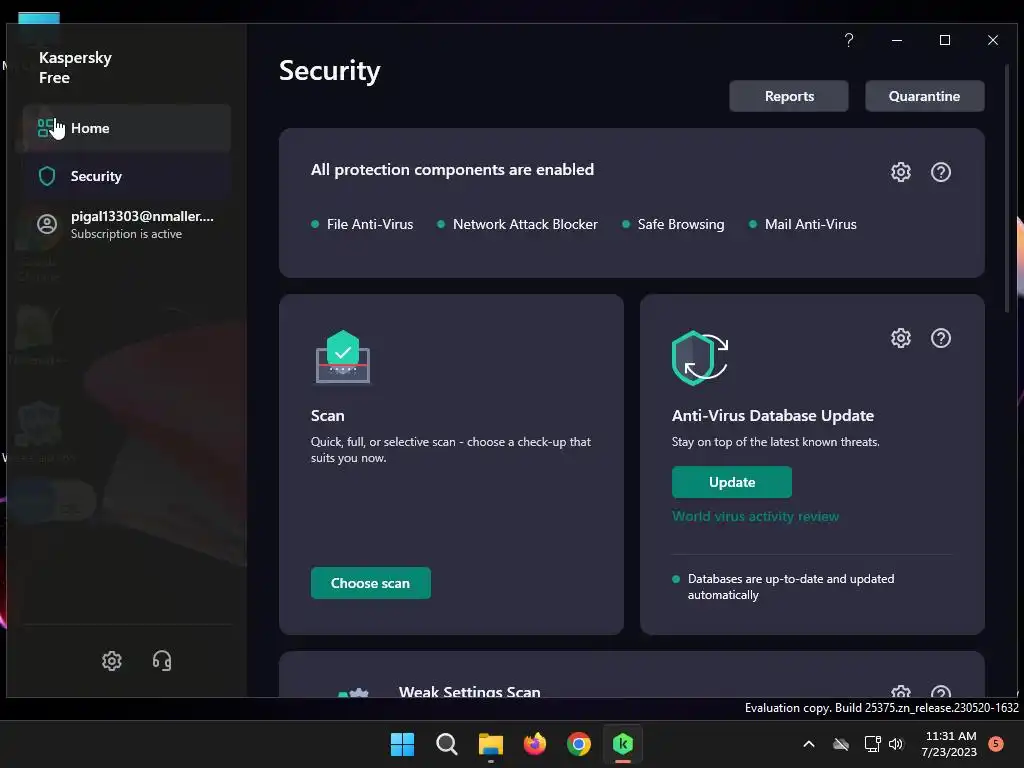
Task: Launch Google Chrome from taskbar
Action: click(x=579, y=744)
